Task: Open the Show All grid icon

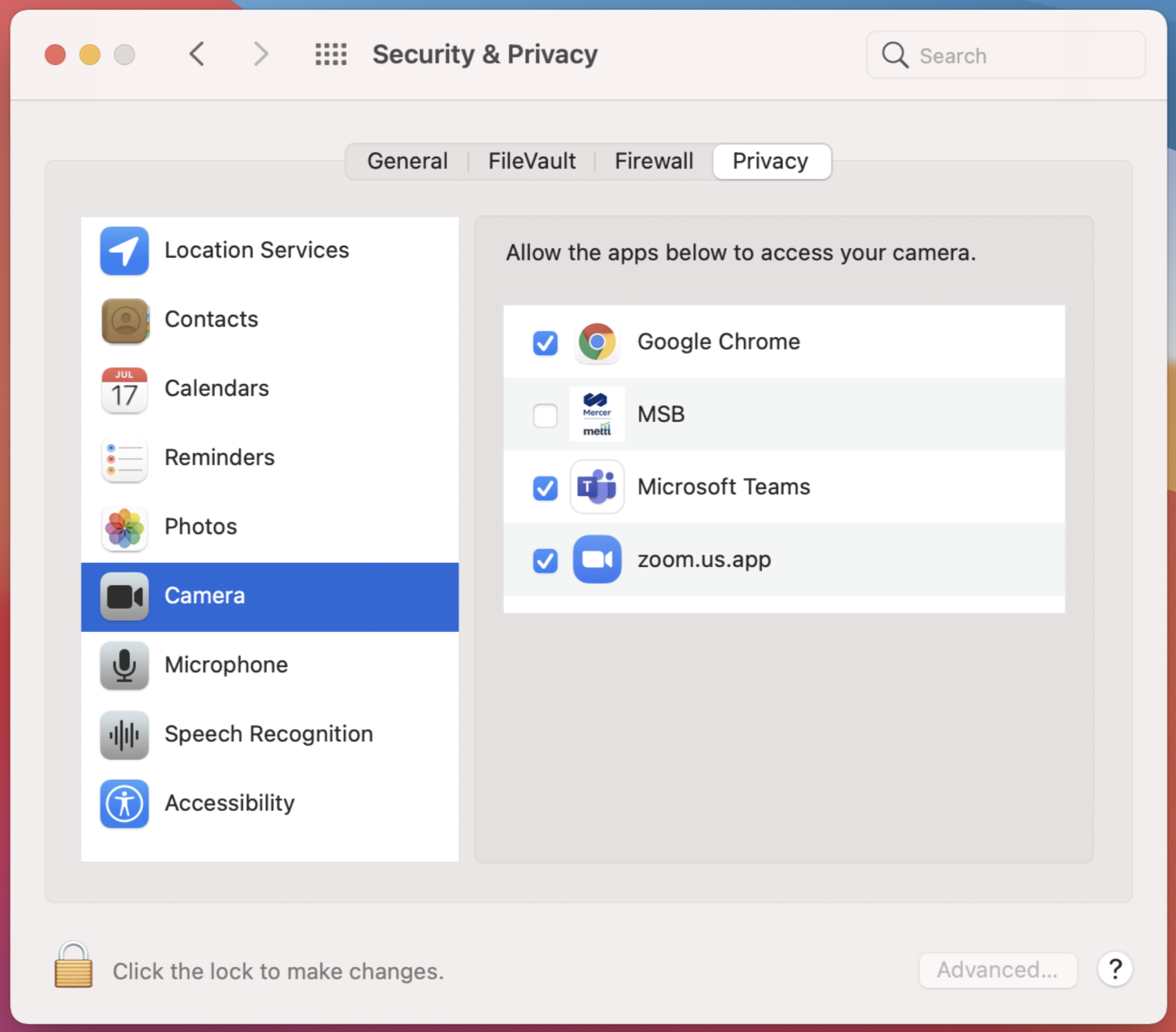Action: 331,54
